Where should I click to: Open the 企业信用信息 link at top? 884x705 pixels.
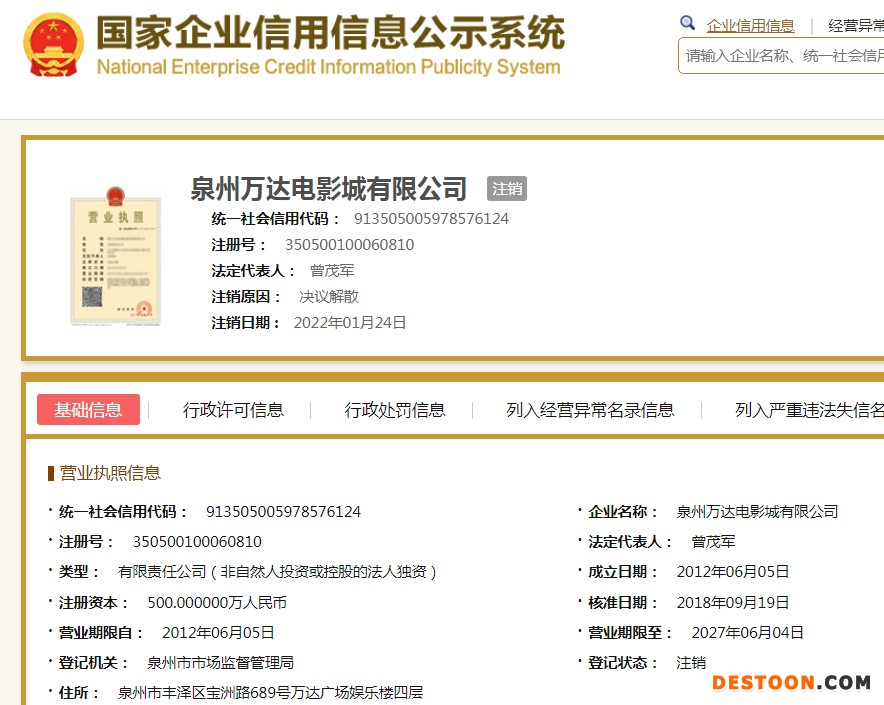[x=750, y=26]
